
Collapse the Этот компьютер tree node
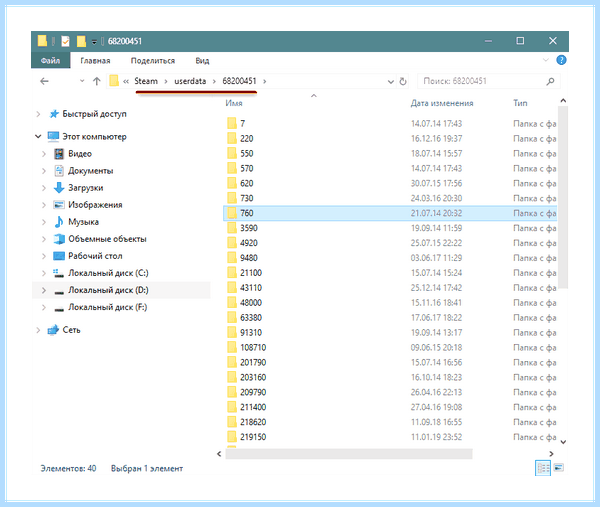click(38, 136)
